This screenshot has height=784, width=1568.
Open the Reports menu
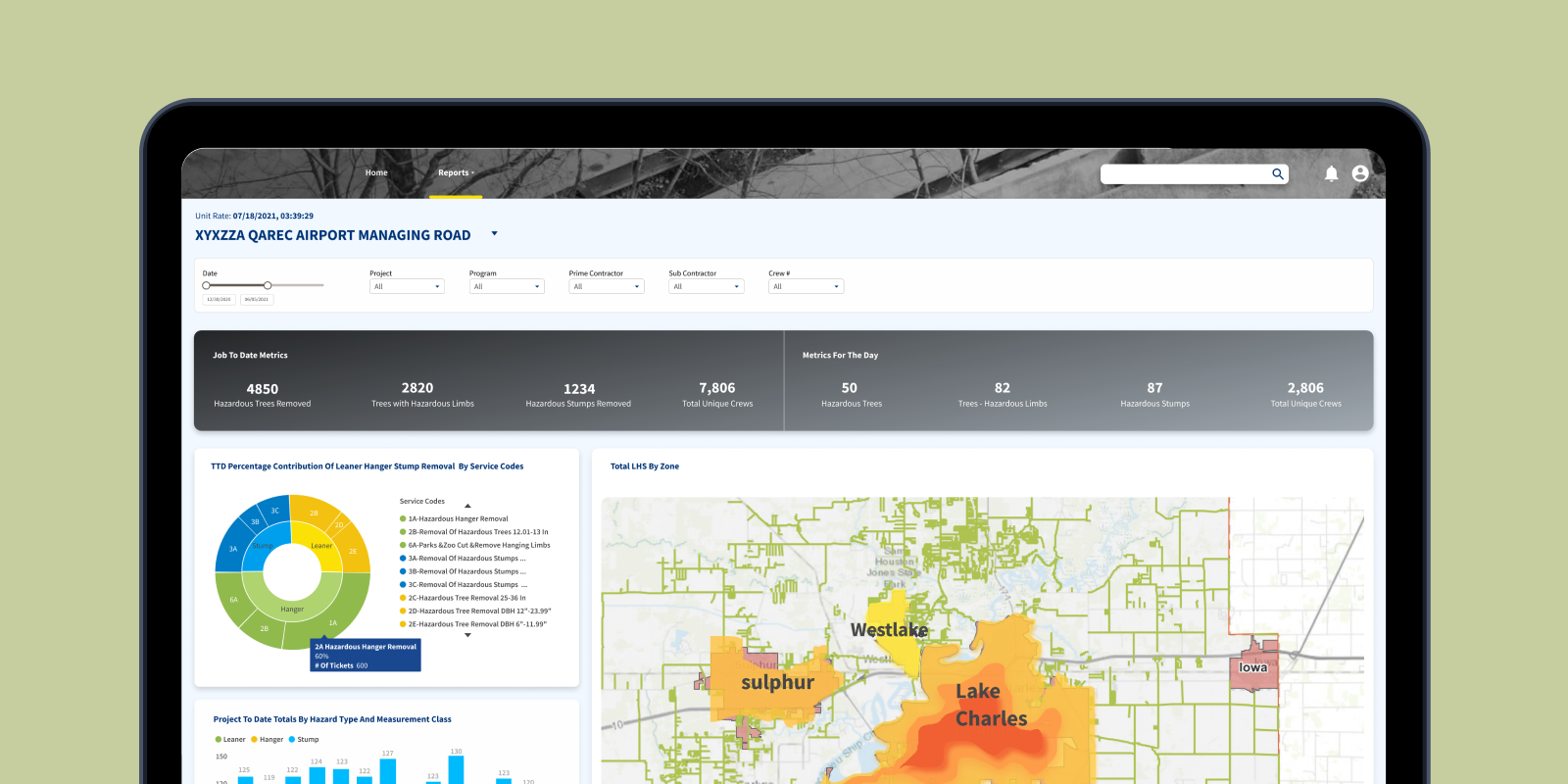pyautogui.click(x=455, y=172)
